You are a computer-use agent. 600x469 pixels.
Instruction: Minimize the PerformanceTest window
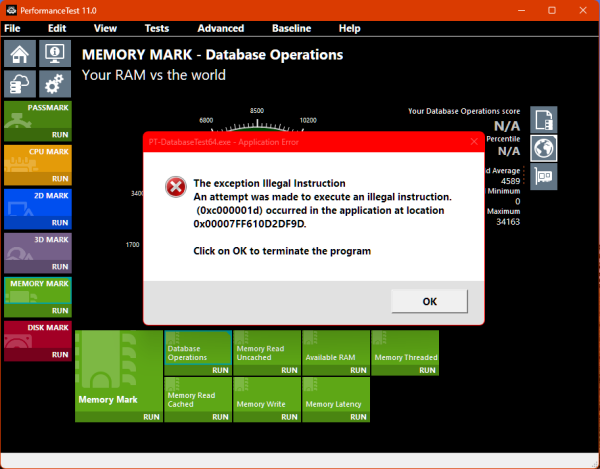tap(521, 10)
